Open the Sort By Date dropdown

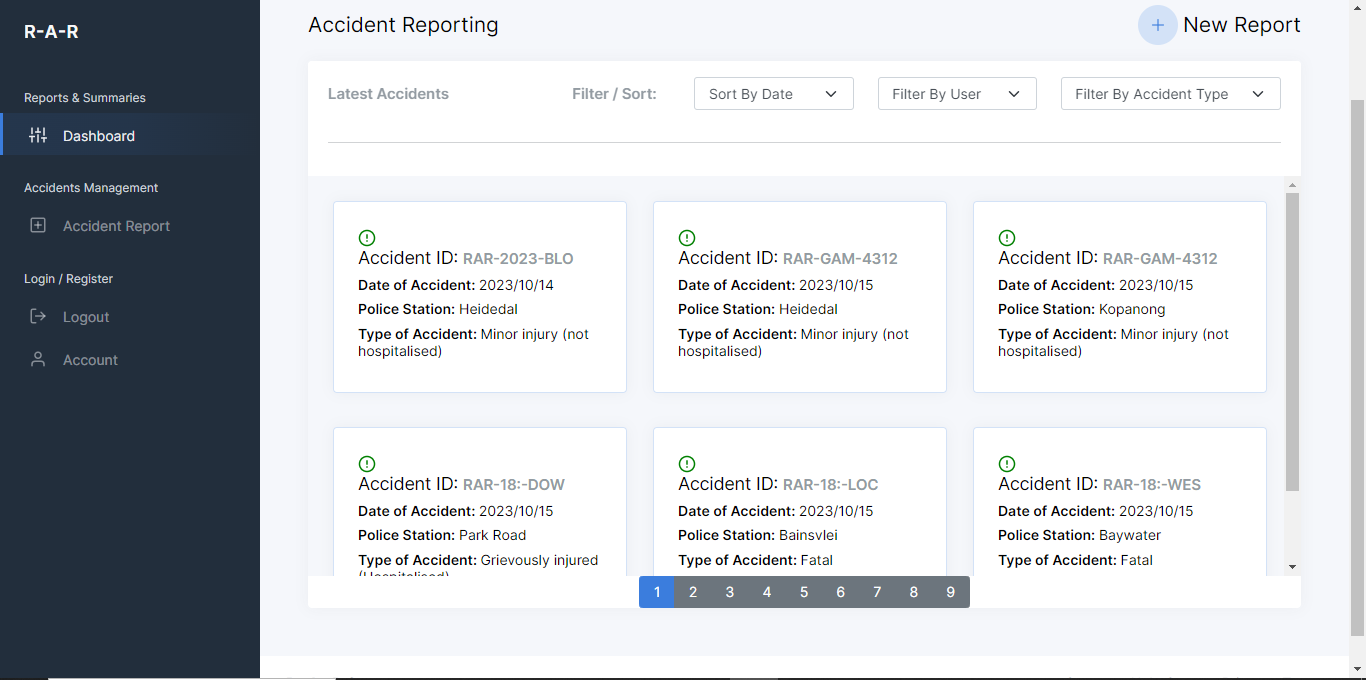coord(773,94)
